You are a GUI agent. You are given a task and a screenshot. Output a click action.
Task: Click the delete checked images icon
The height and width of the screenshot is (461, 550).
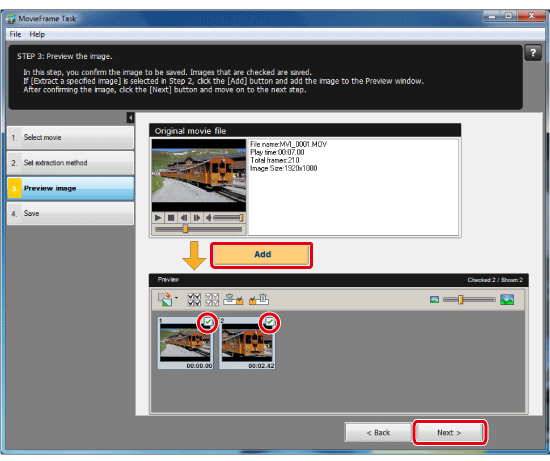(233, 299)
